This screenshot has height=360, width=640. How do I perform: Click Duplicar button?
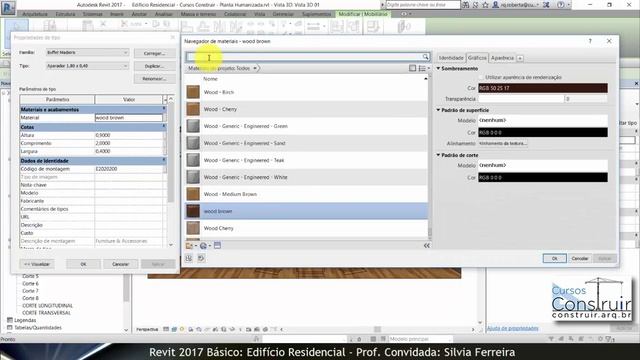tap(154, 66)
